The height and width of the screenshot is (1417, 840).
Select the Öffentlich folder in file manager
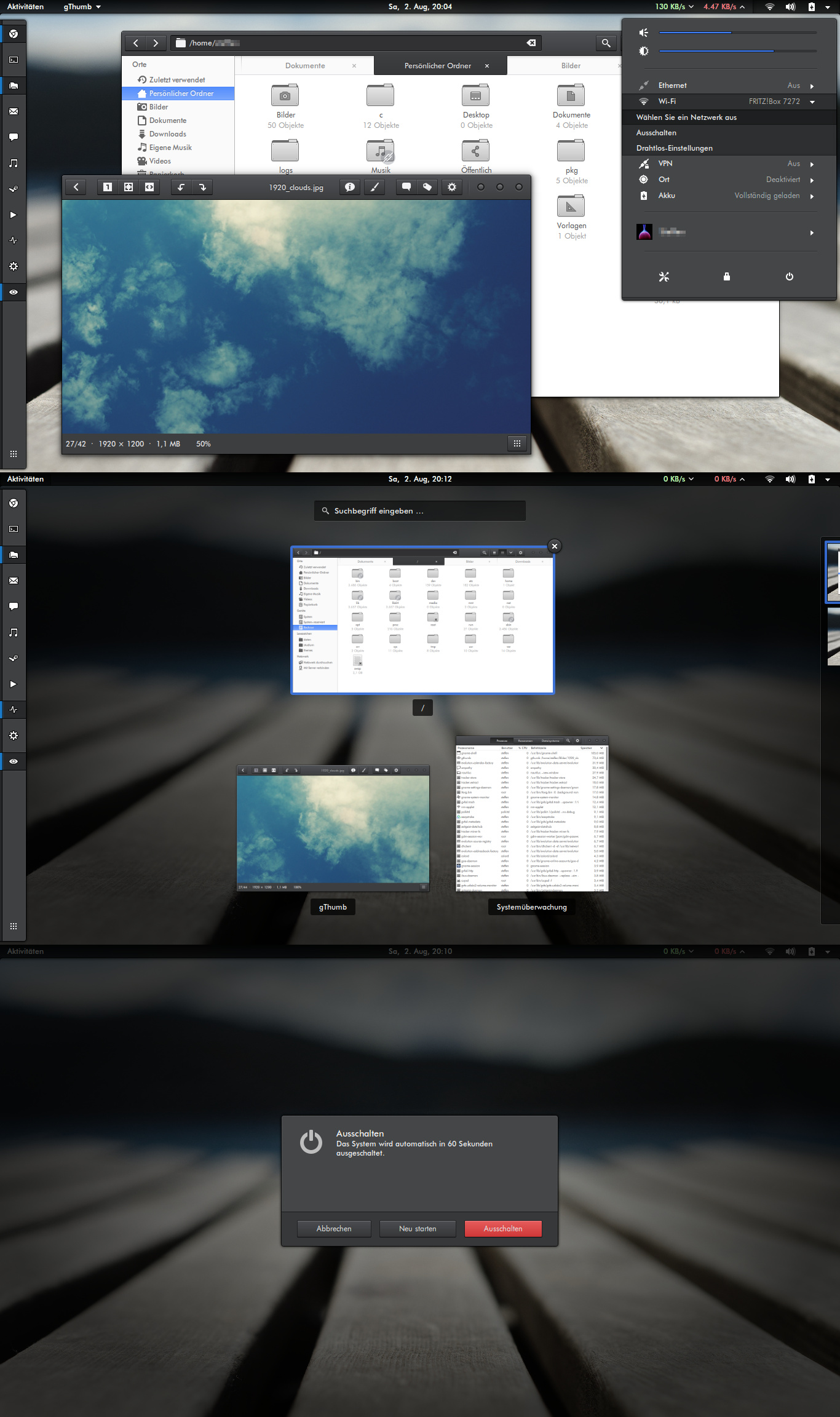(x=476, y=157)
